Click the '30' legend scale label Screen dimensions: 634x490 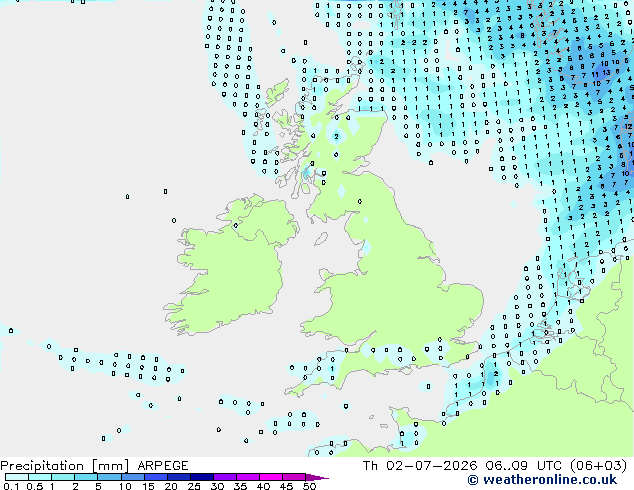tap(217, 486)
